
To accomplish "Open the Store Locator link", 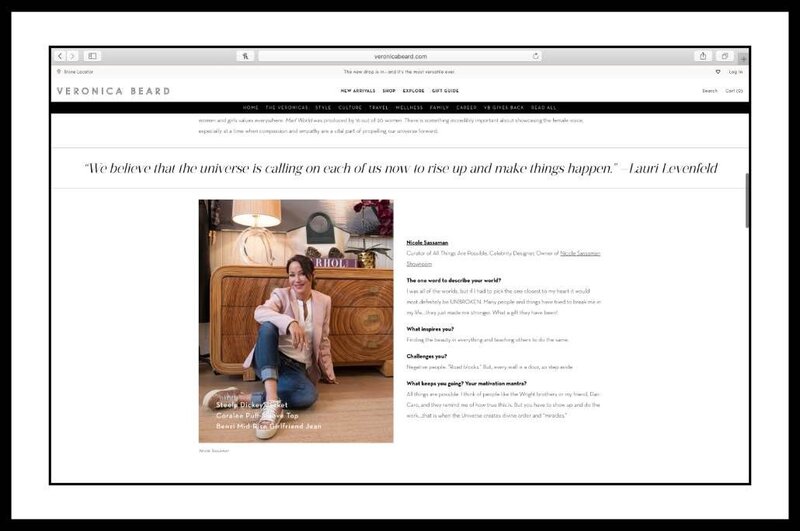I will point(78,72).
